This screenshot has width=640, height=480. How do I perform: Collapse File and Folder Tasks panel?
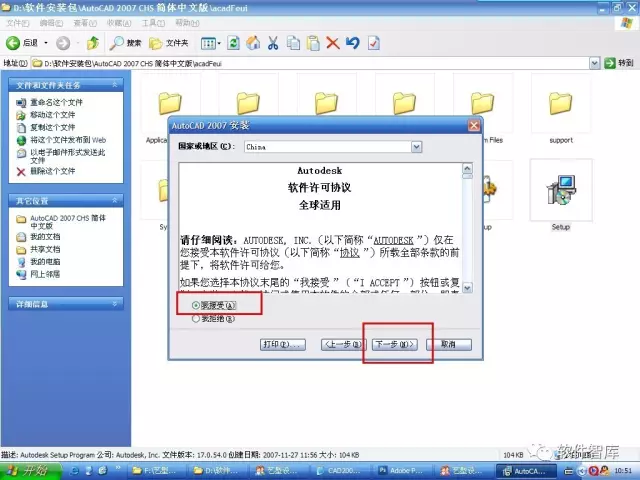[115, 85]
